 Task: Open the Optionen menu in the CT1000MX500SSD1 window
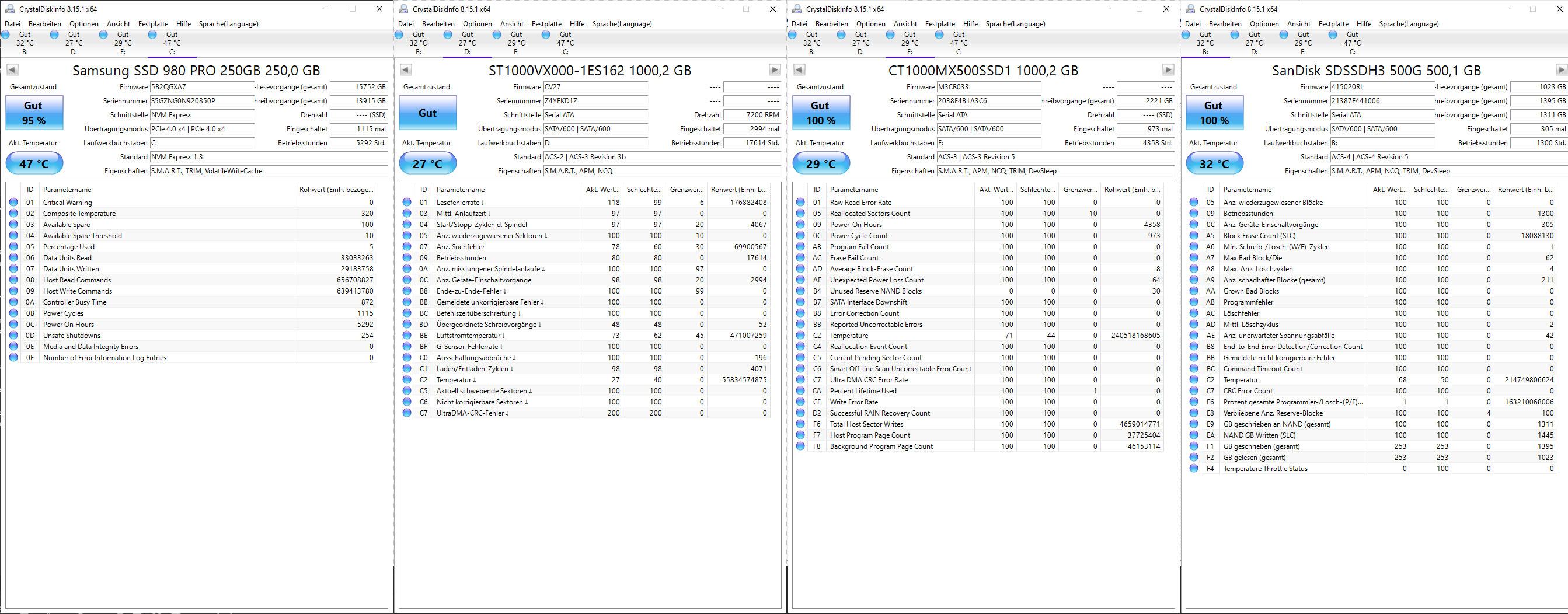[871, 24]
